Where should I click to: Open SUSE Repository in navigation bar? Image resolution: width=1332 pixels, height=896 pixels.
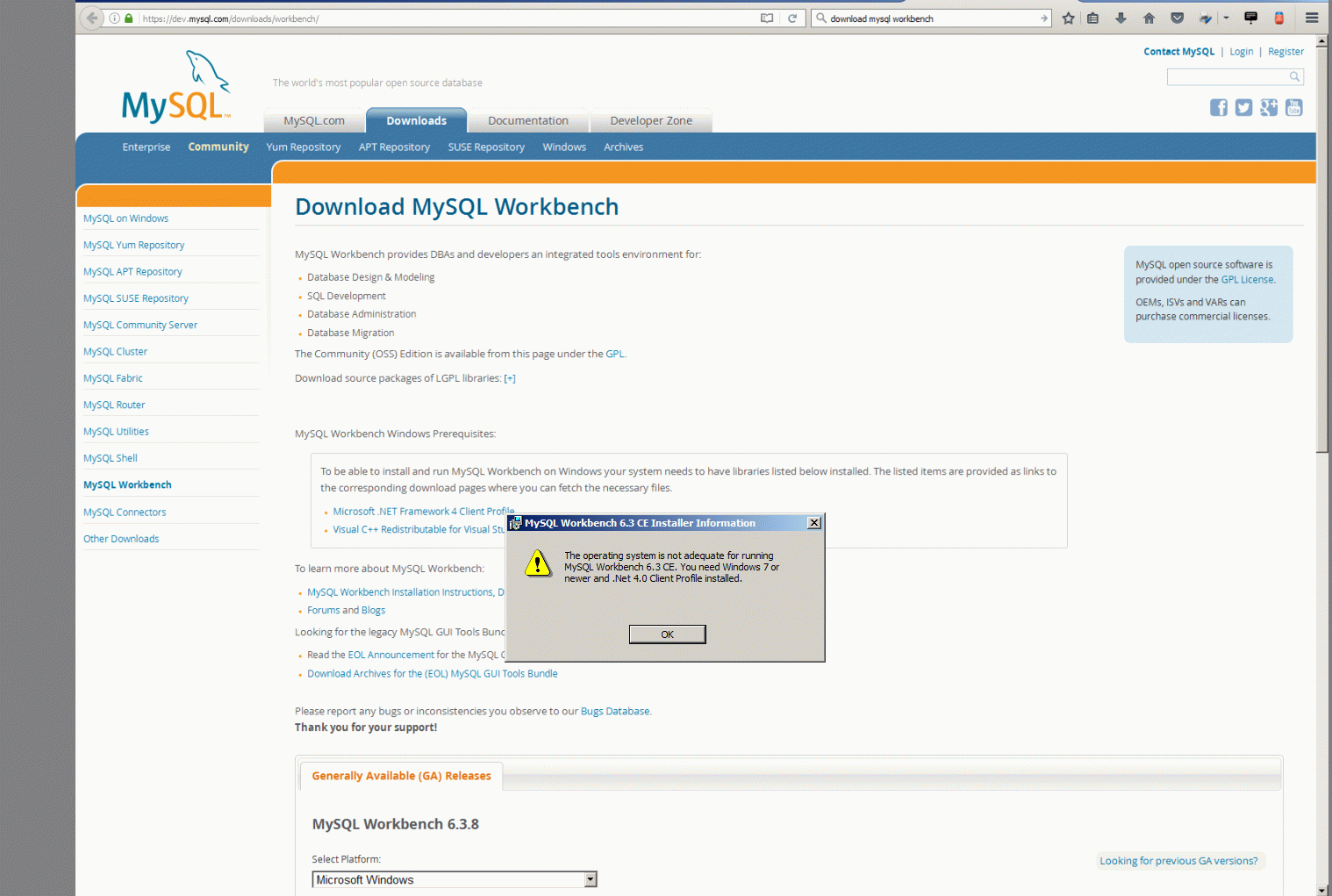[x=486, y=147]
